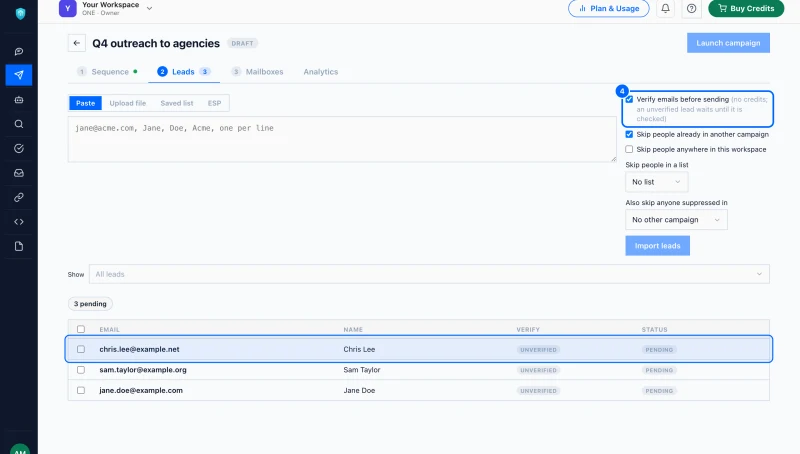Open the robot sidebar icon
The width and height of the screenshot is (800, 454).
pyautogui.click(x=19, y=100)
